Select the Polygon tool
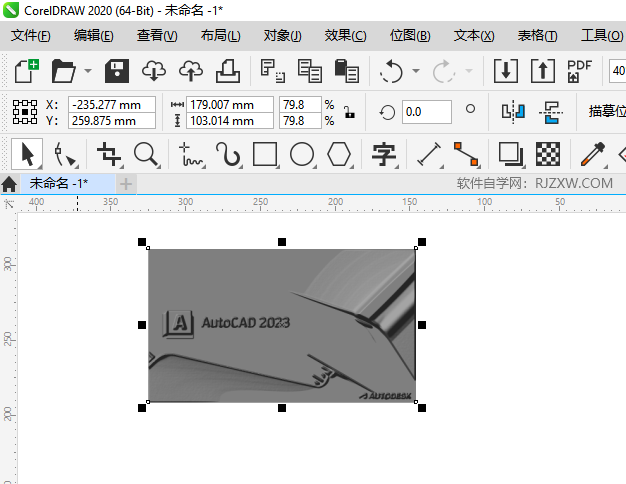The width and height of the screenshot is (626, 484). pos(339,154)
